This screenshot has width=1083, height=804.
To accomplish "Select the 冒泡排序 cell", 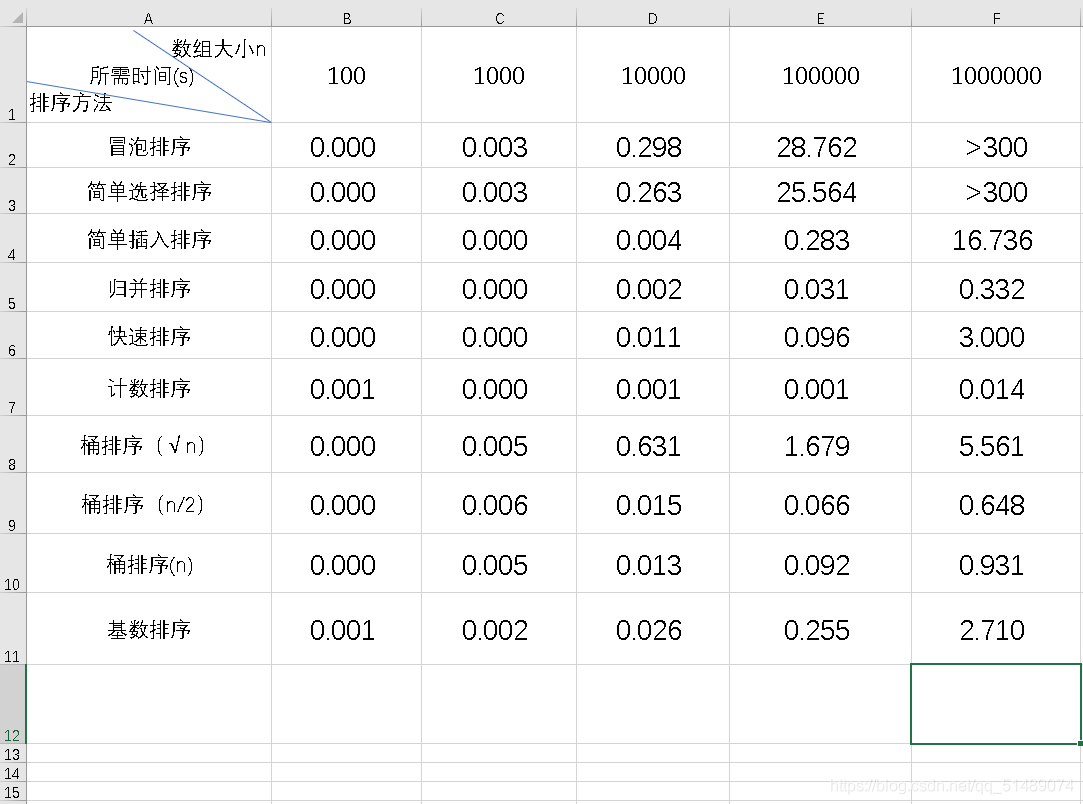I will click(148, 146).
